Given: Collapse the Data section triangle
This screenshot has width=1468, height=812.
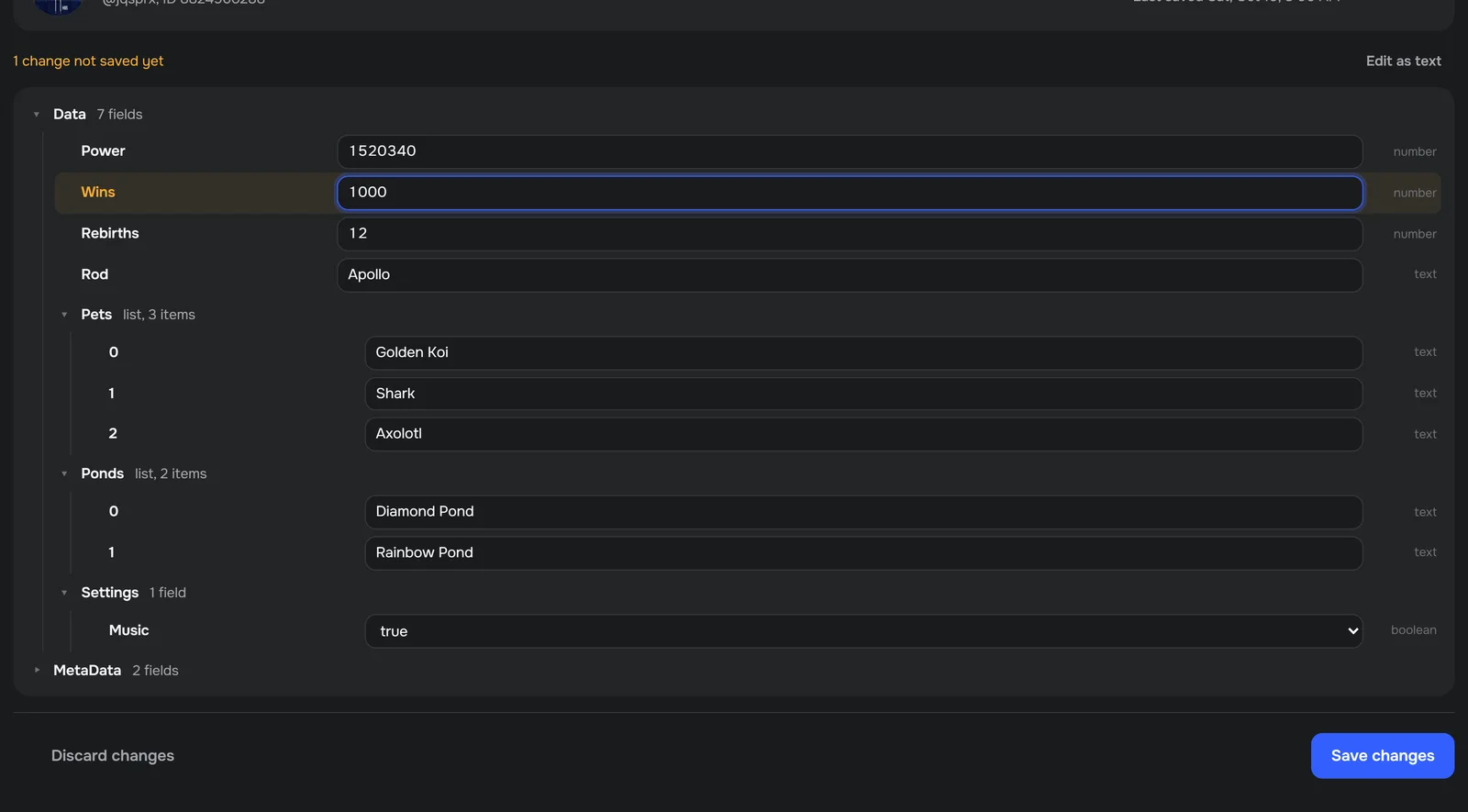Looking at the screenshot, I should tap(37, 115).
